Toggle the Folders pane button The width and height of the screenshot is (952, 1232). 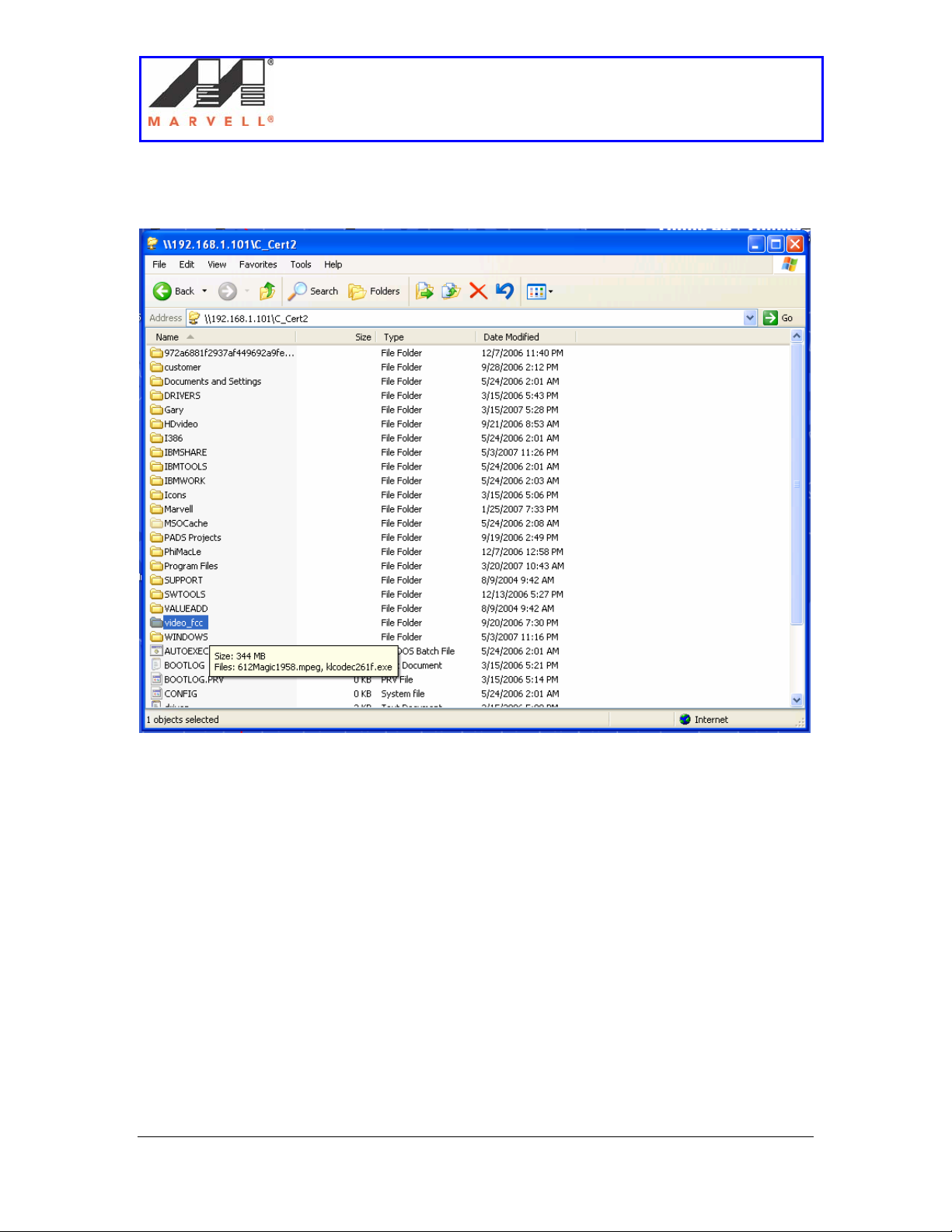(375, 291)
